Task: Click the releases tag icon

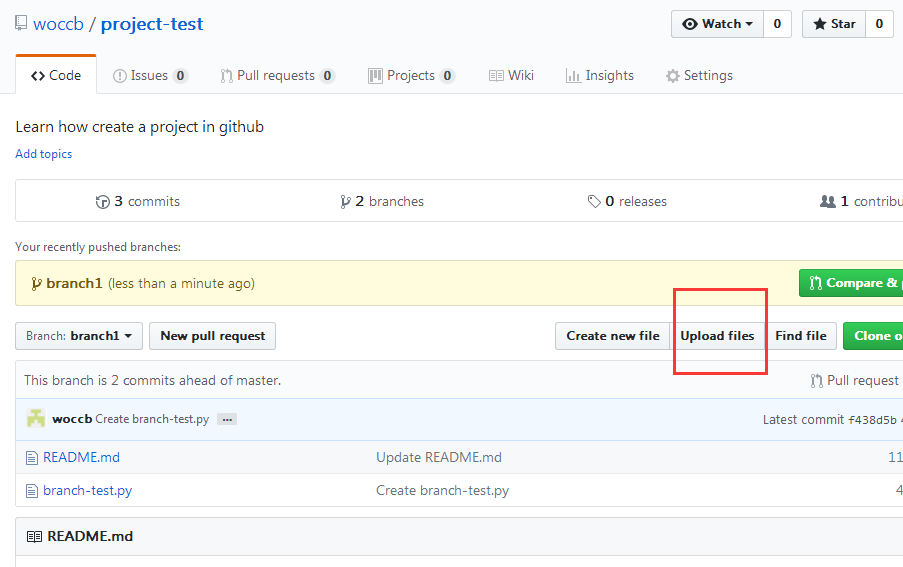Action: click(594, 201)
